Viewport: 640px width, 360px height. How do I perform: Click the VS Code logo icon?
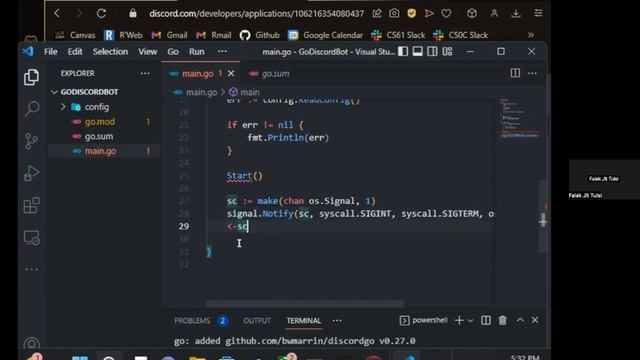28,51
